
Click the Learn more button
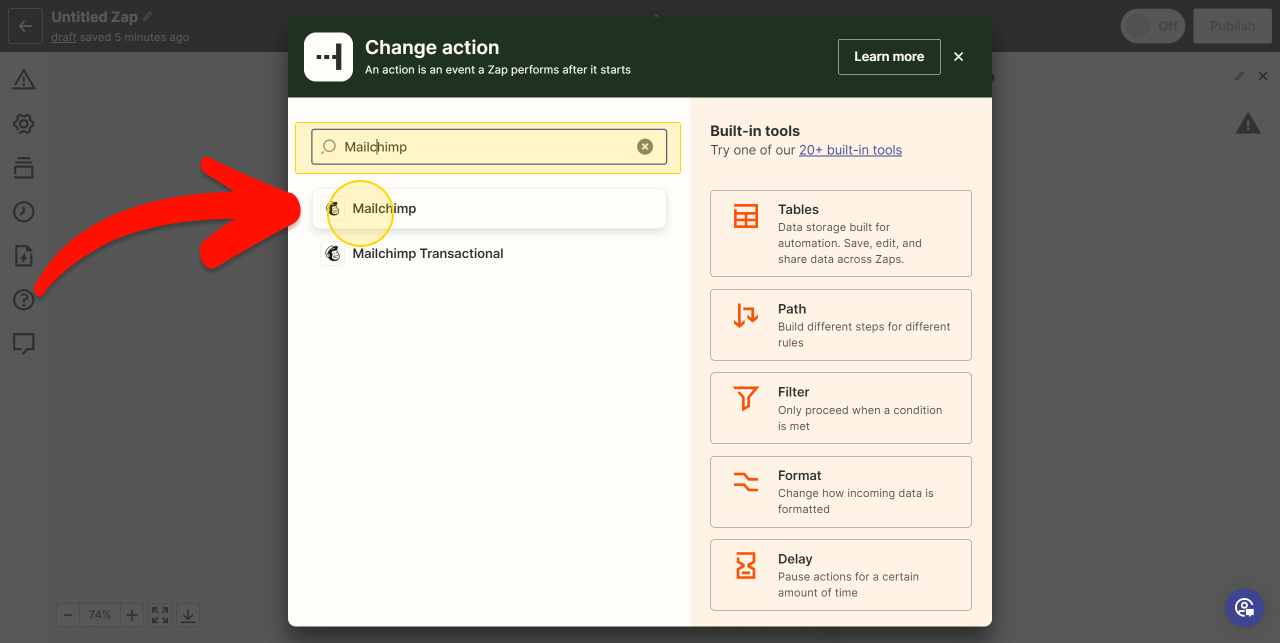coord(889,57)
